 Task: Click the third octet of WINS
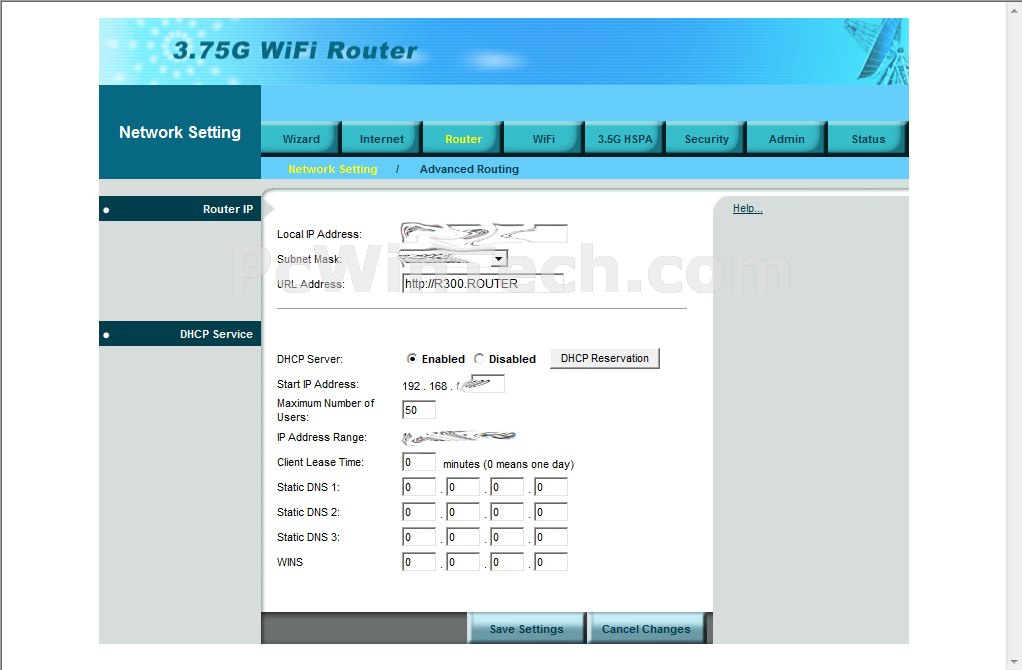click(507, 562)
